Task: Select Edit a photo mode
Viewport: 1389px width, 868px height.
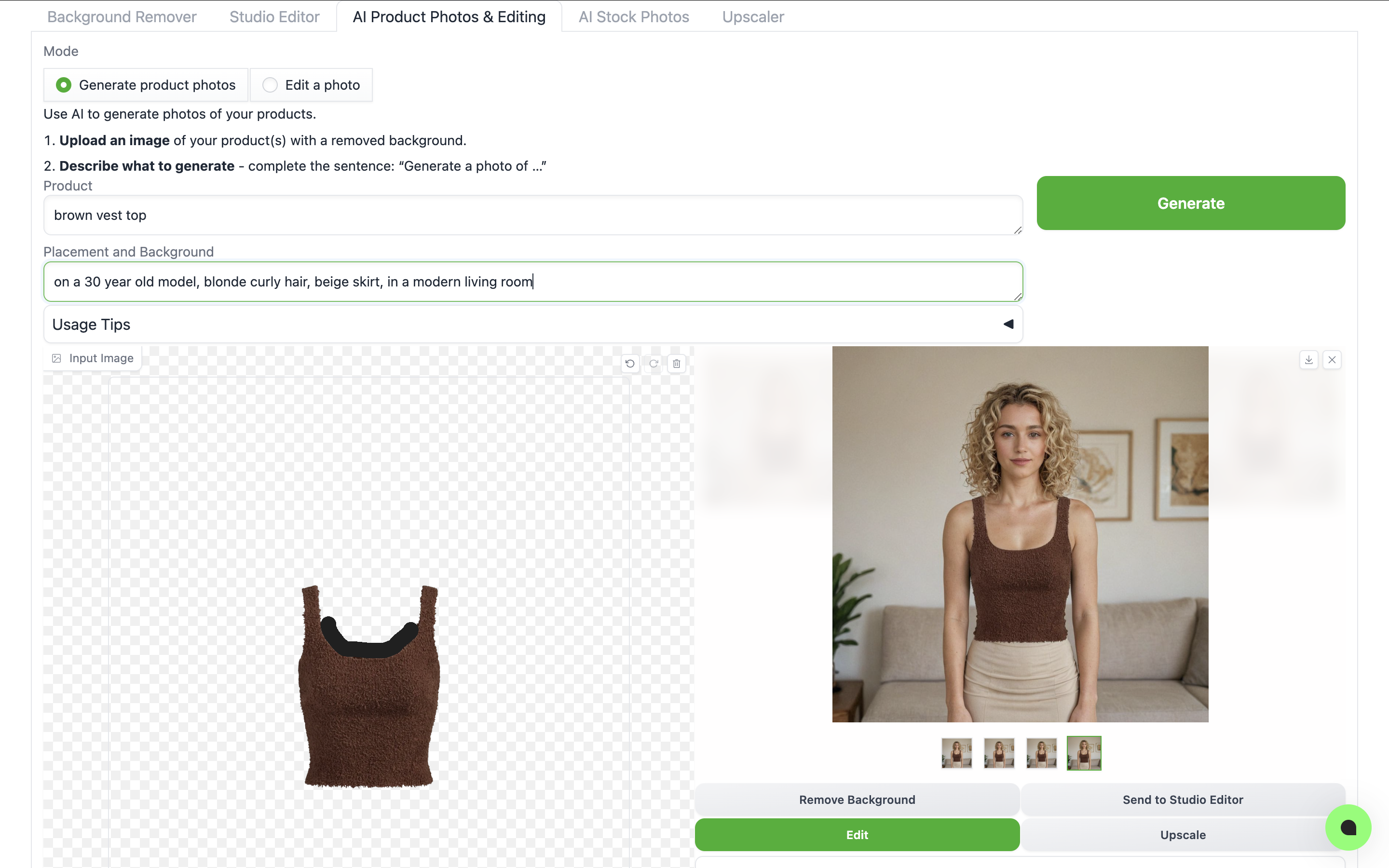Action: tap(270, 85)
